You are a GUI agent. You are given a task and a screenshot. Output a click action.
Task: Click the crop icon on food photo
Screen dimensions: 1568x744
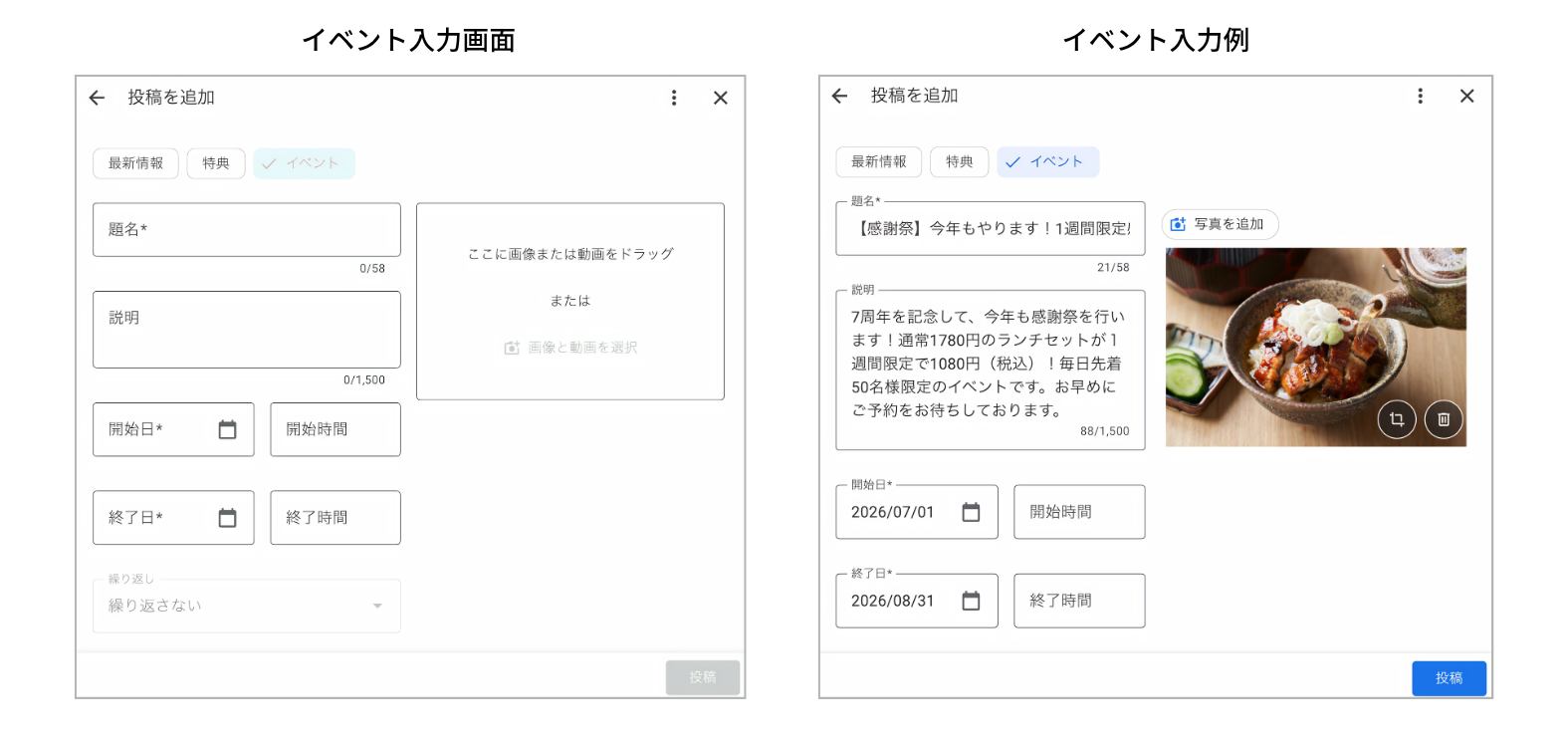point(1397,419)
